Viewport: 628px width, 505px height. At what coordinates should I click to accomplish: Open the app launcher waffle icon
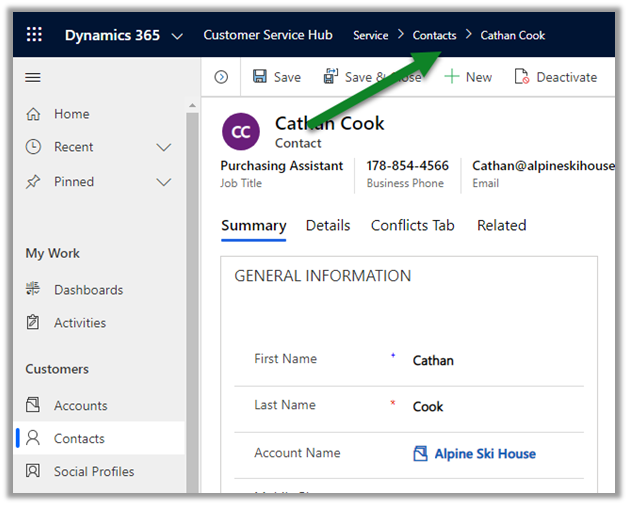34,35
